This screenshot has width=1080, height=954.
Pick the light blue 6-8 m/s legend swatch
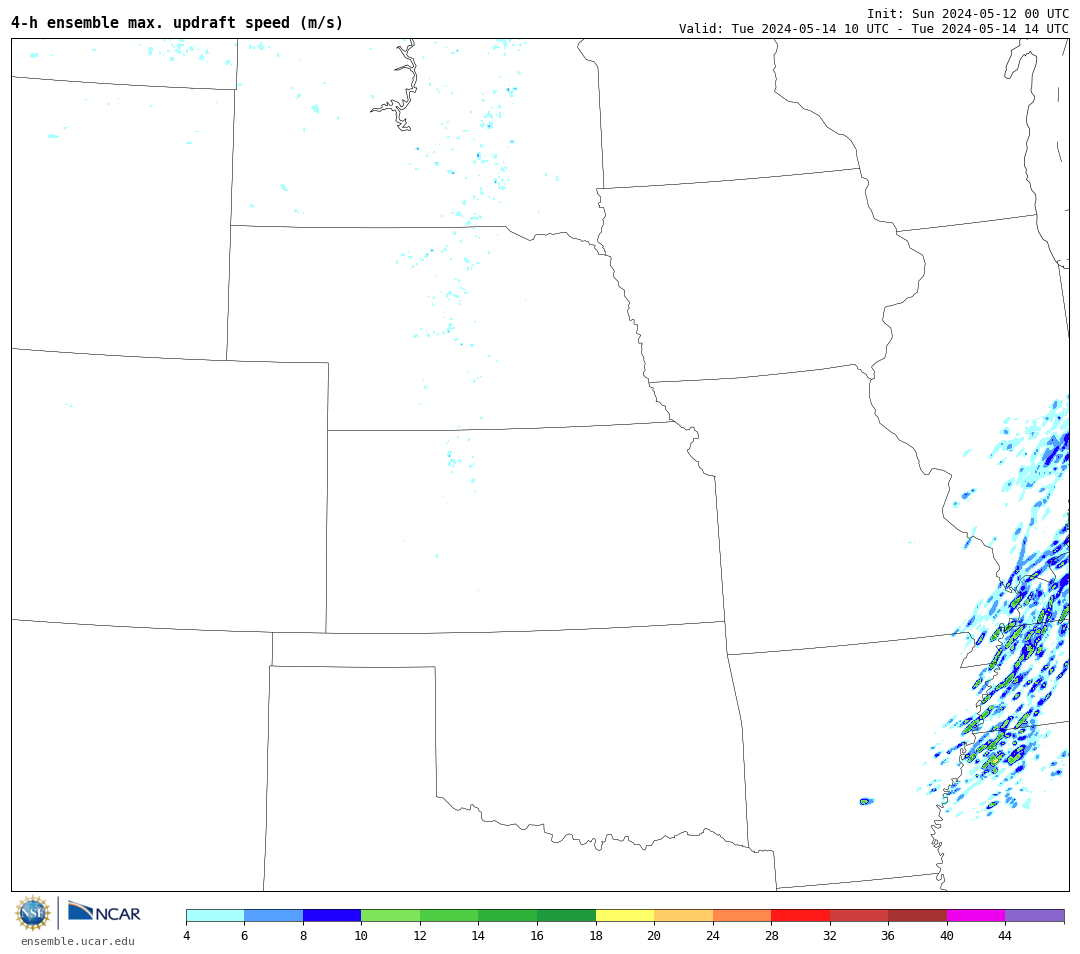273,915
